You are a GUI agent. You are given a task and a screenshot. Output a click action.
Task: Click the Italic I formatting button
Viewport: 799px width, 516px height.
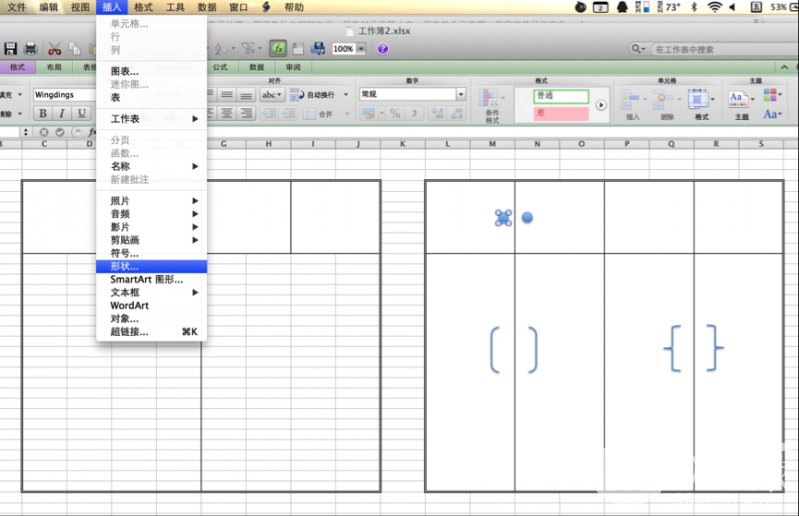coord(62,114)
